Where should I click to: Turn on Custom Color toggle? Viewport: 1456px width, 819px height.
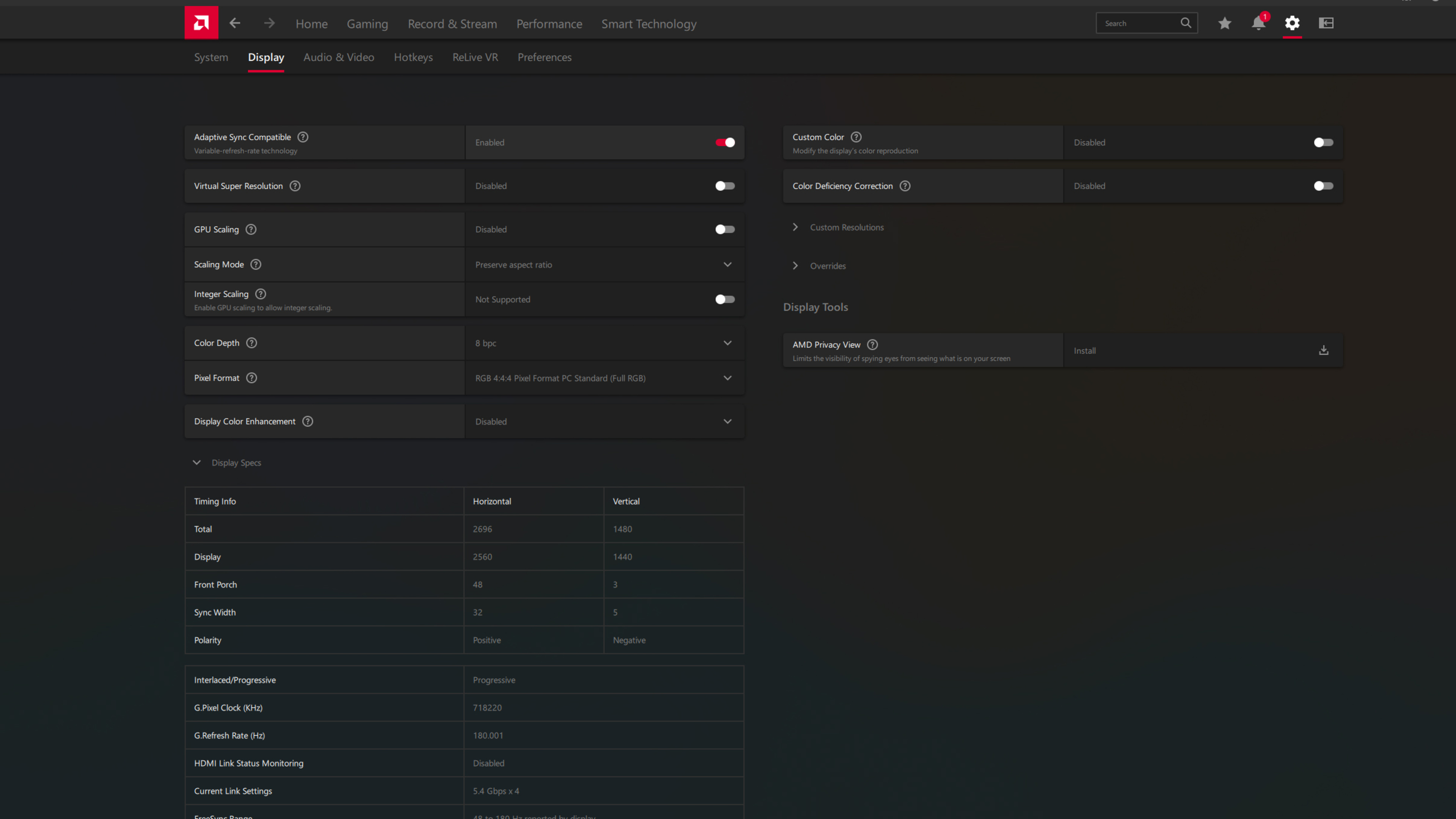[1323, 143]
